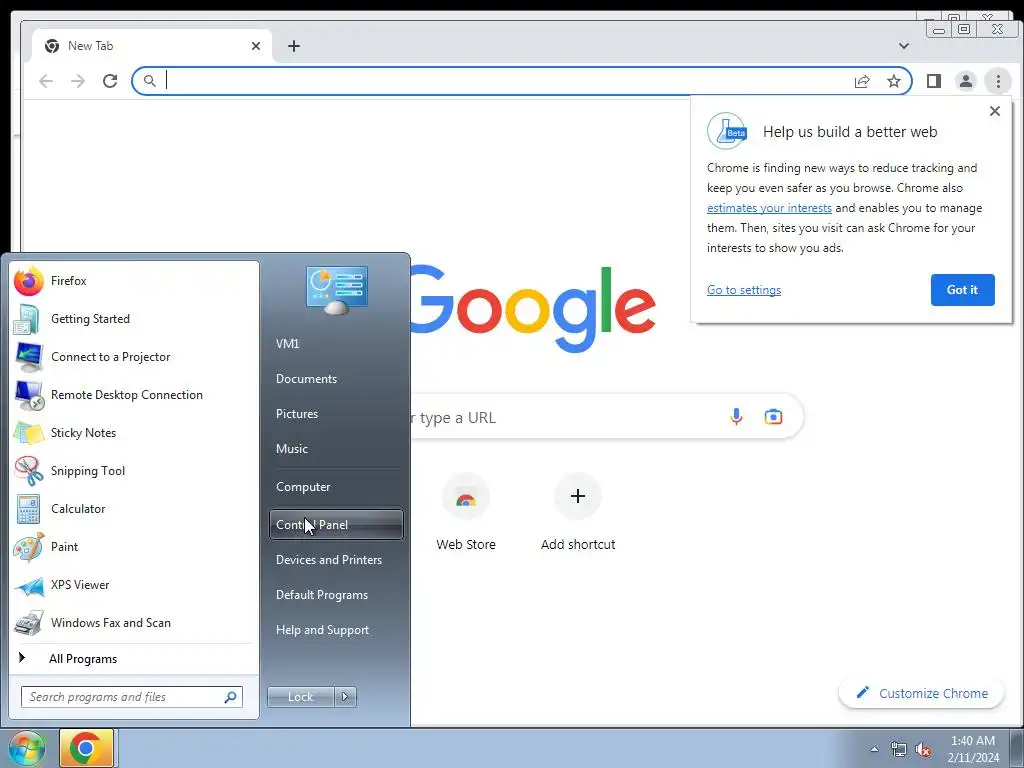Open XPS Viewer
This screenshot has width=1024, height=768.
(134, 584)
